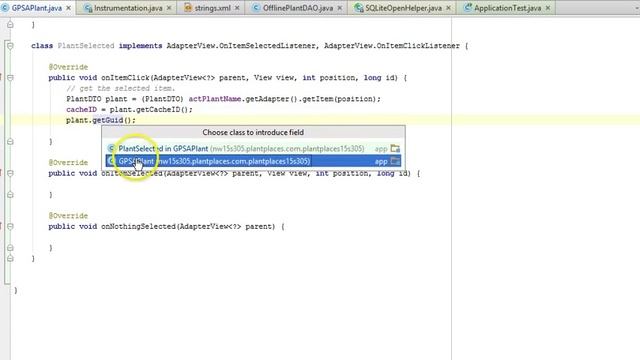The image size is (640, 360).
Task: Click the 'get the selected item' comment
Action: pos(120,88)
